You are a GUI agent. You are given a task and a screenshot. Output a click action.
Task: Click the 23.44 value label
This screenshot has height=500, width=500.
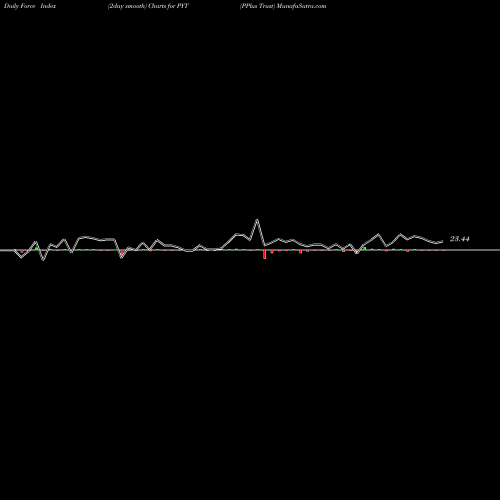pyautogui.click(x=460, y=239)
